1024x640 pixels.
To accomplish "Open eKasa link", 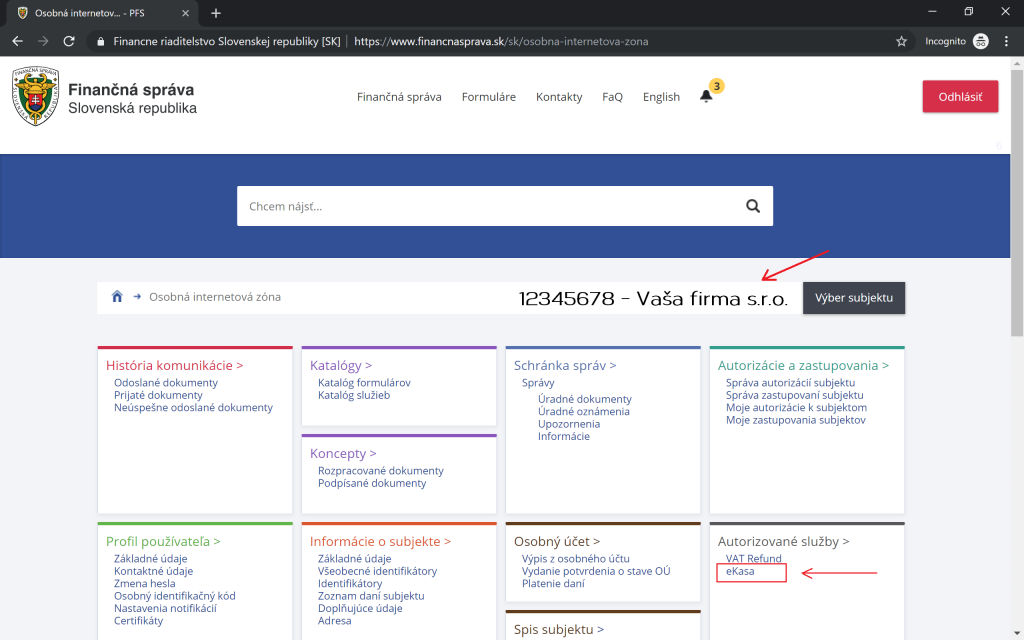I will point(740,571).
